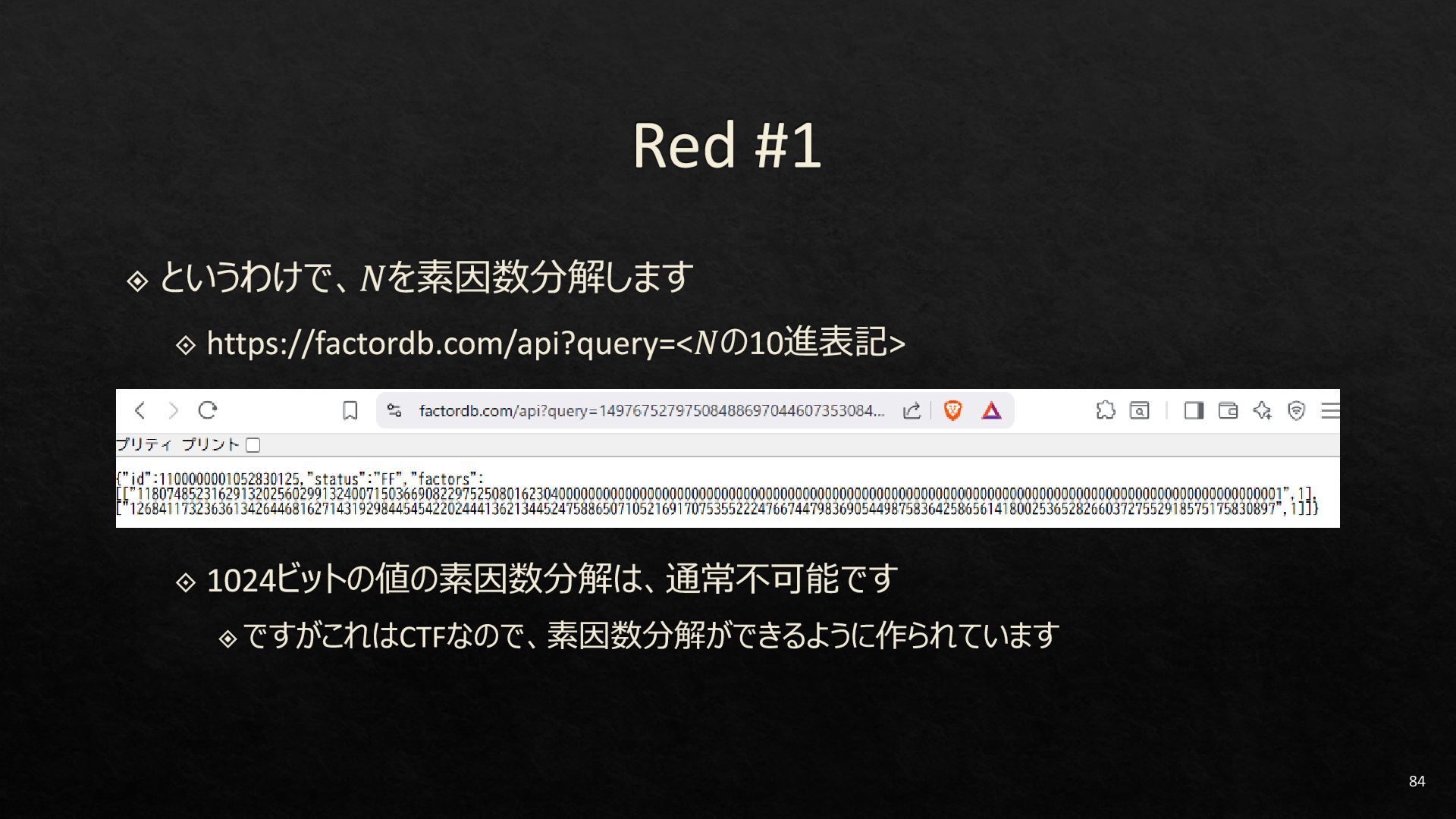Click the factordb.com URL address field

click(651, 410)
